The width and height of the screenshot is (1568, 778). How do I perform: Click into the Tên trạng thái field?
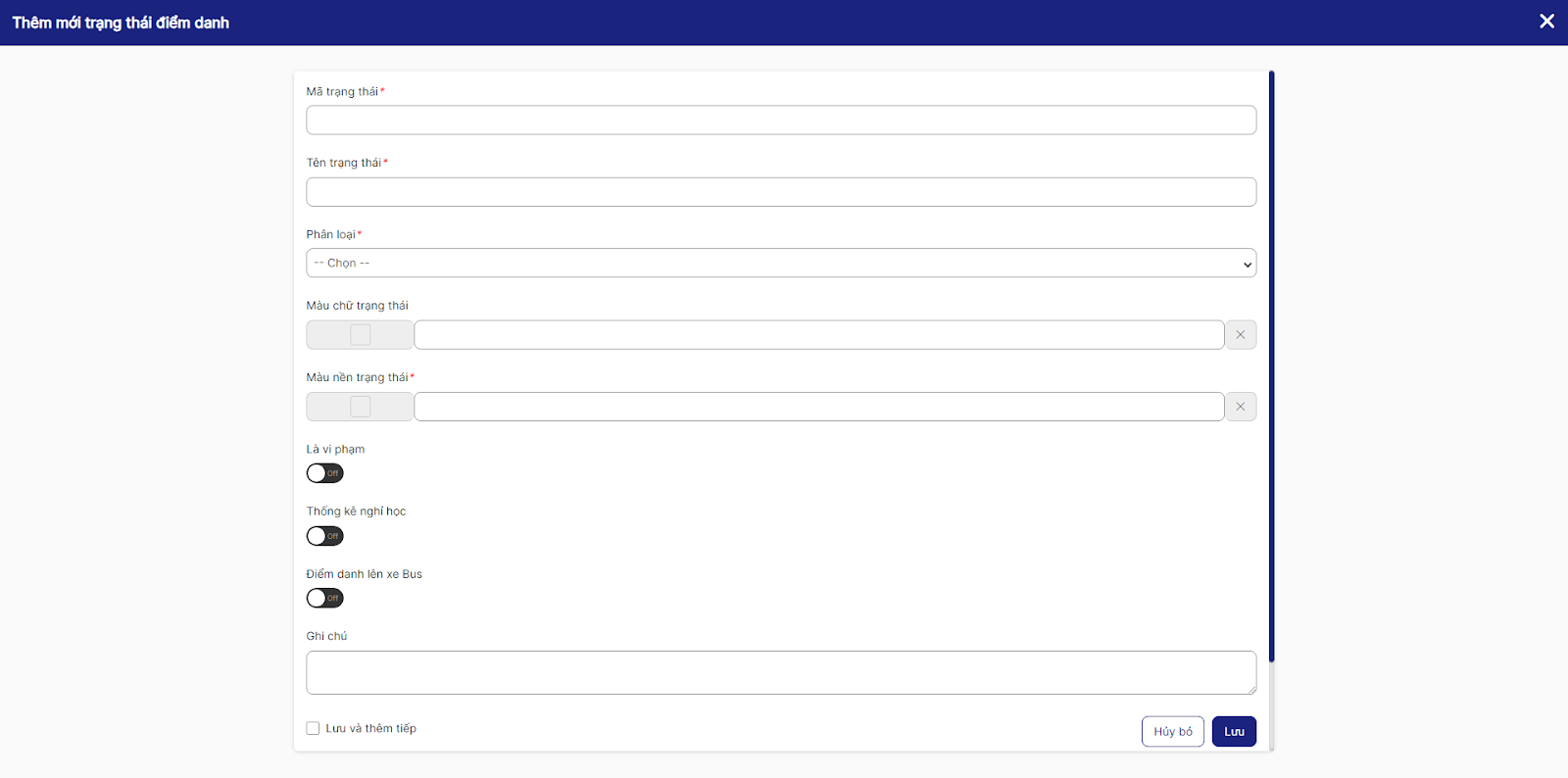(780, 192)
